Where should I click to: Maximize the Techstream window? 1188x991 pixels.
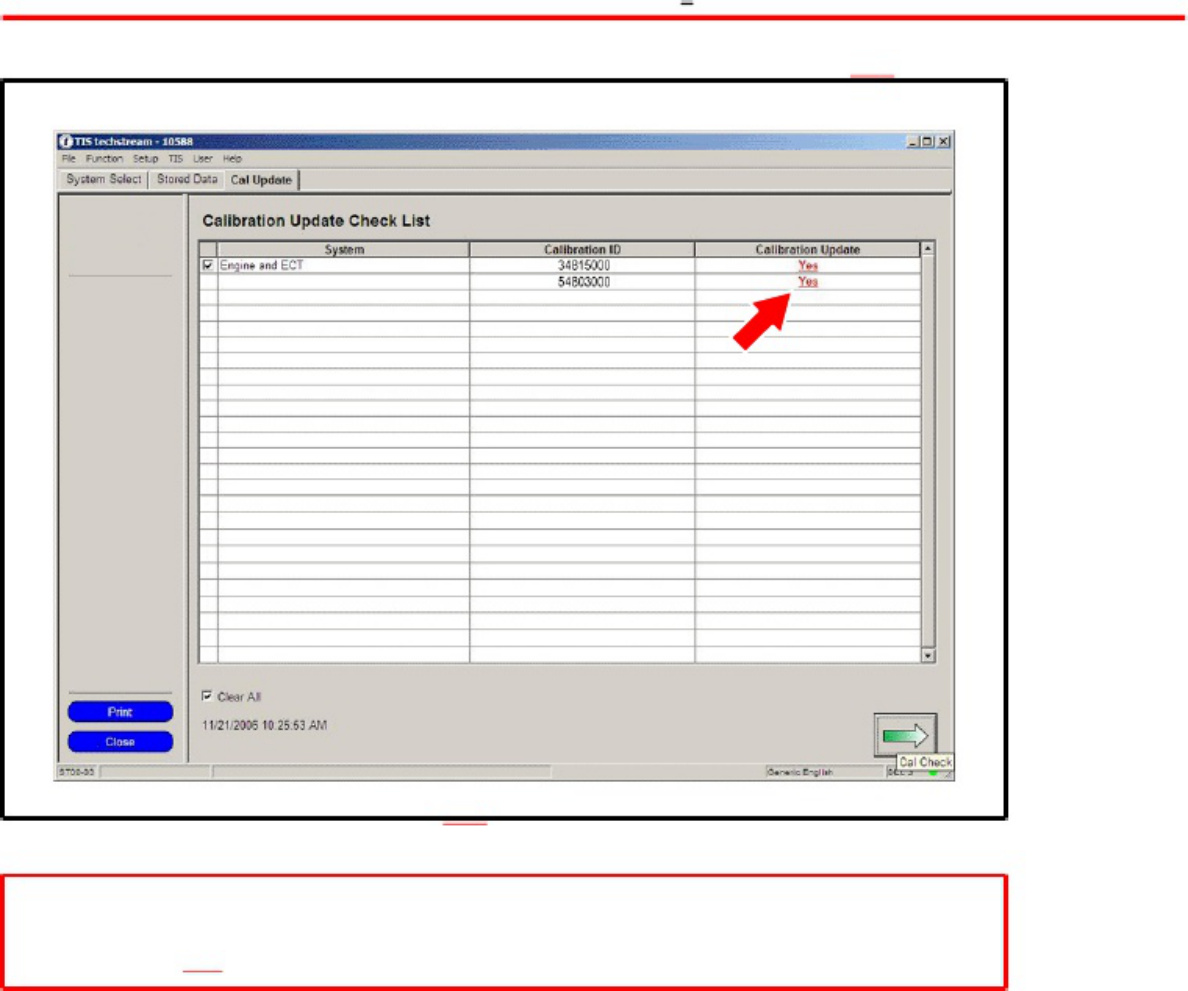(x=927, y=142)
